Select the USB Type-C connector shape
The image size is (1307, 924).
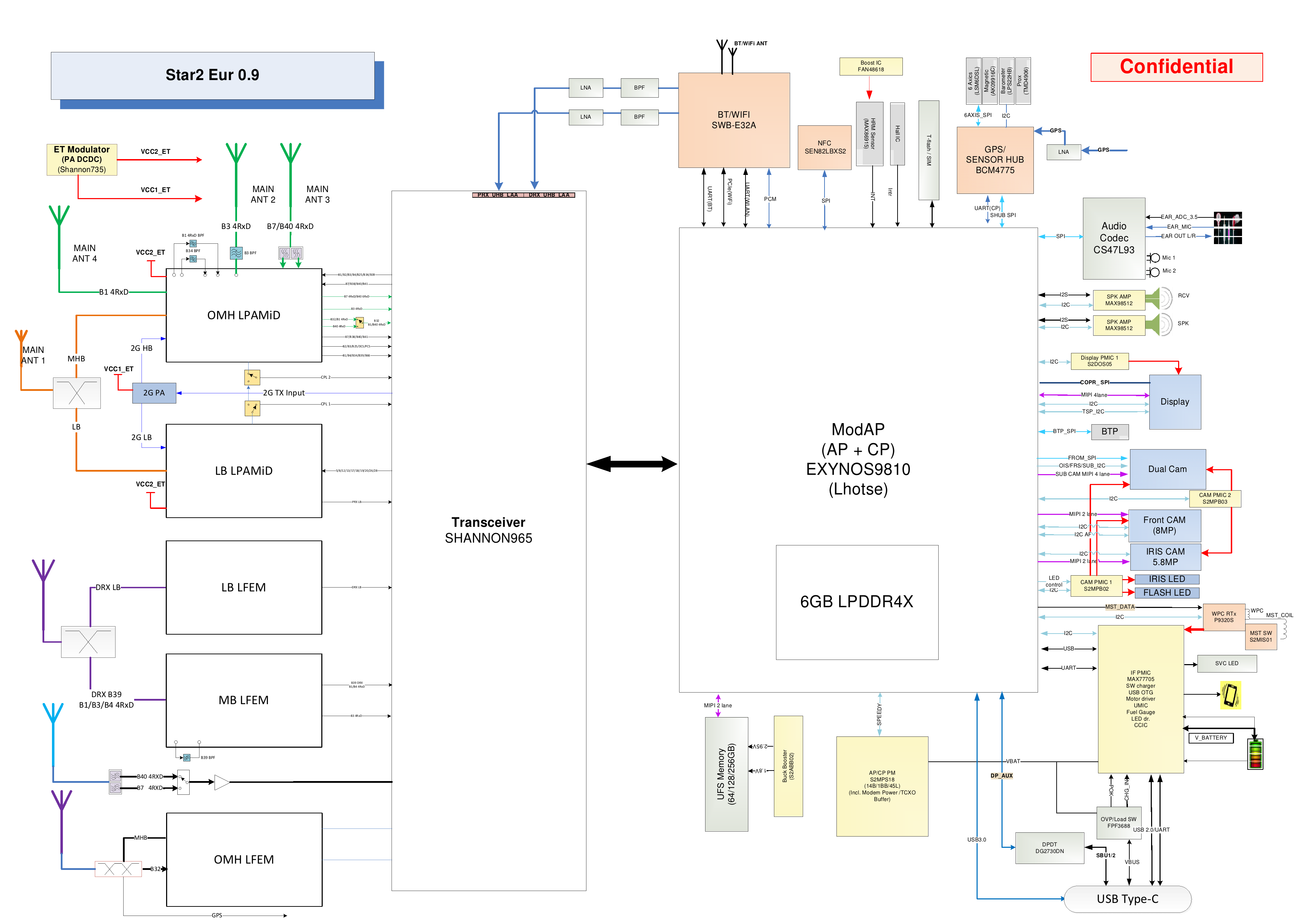click(x=1128, y=899)
